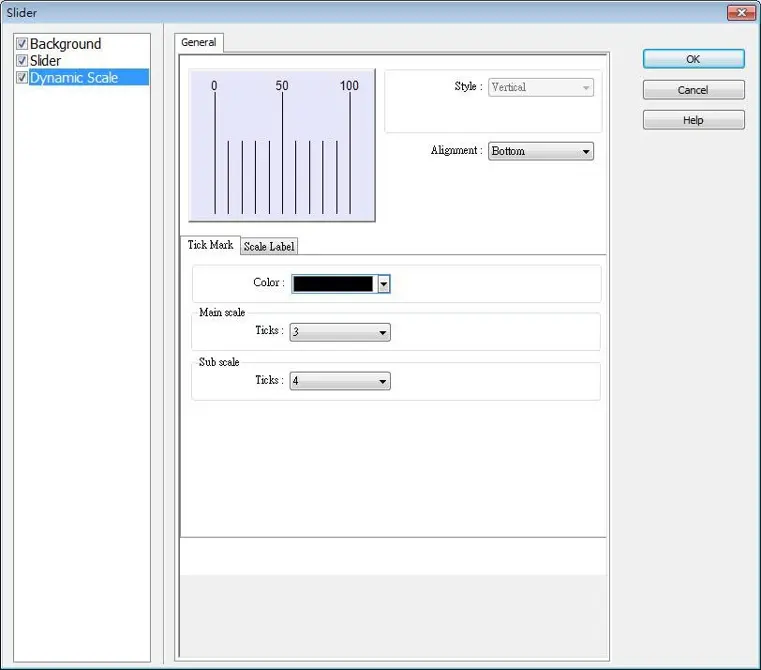Image resolution: width=761 pixels, height=670 pixels.
Task: Toggle the Slider checkbox
Action: click(21, 60)
